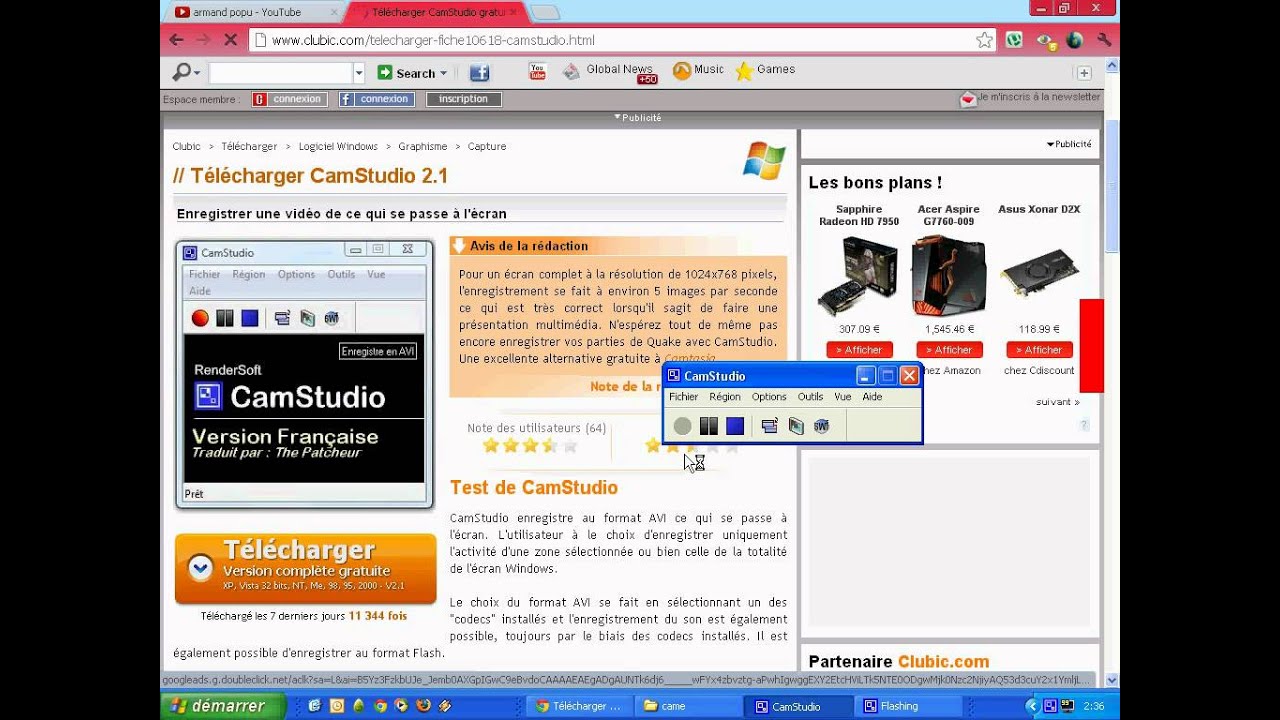This screenshot has width=1280, height=720.
Task: Click the YouTube icon in the toolbar
Action: tap(538, 71)
